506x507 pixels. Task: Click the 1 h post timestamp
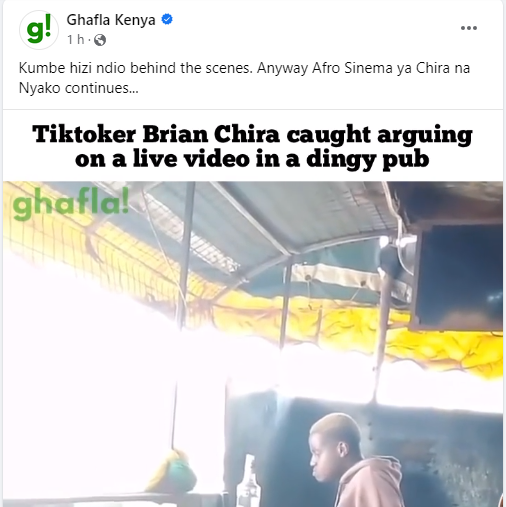pyautogui.click(x=75, y=40)
